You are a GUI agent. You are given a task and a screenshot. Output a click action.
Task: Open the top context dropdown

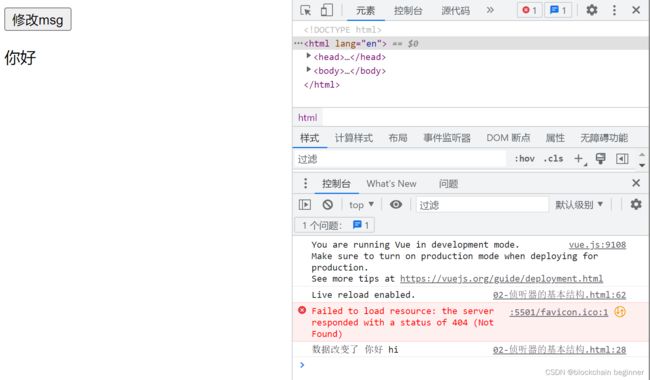tap(361, 205)
